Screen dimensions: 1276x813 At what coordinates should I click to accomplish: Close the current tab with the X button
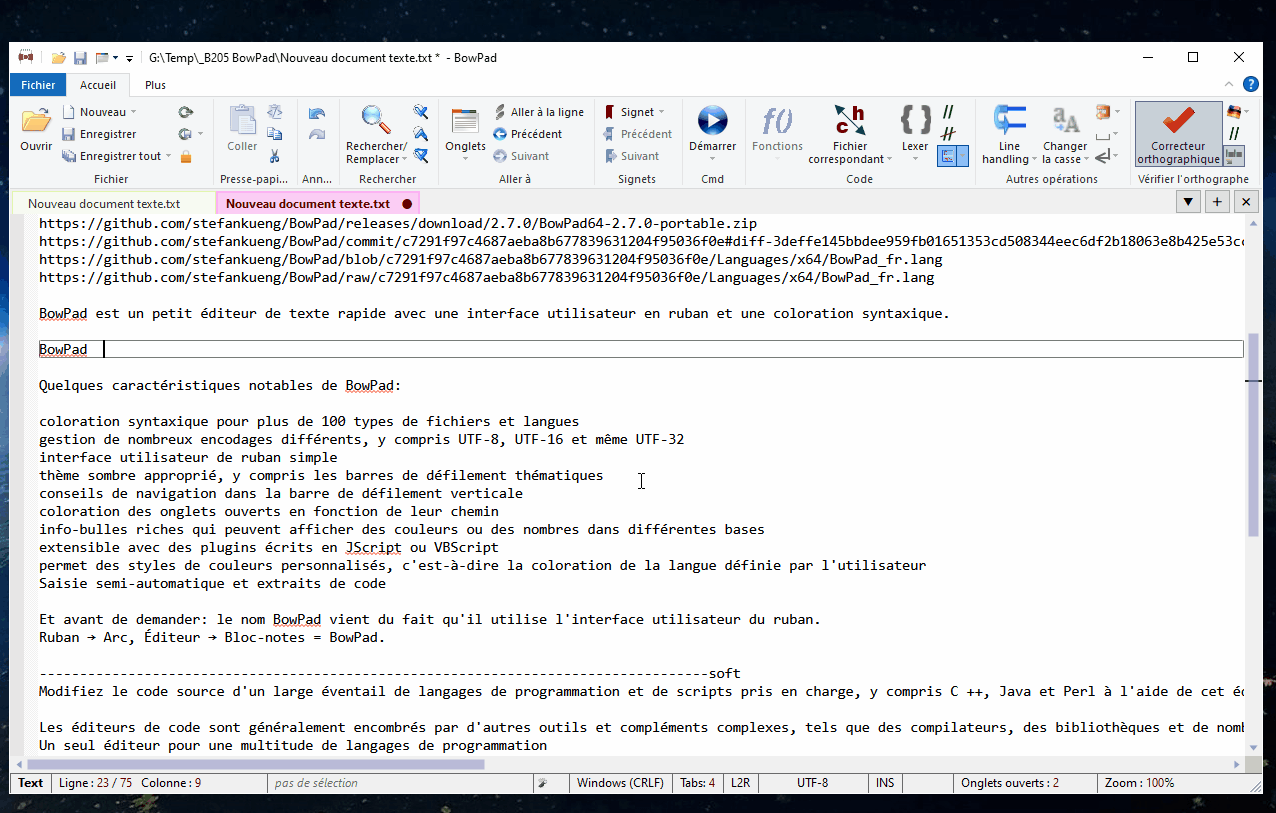[1246, 202]
